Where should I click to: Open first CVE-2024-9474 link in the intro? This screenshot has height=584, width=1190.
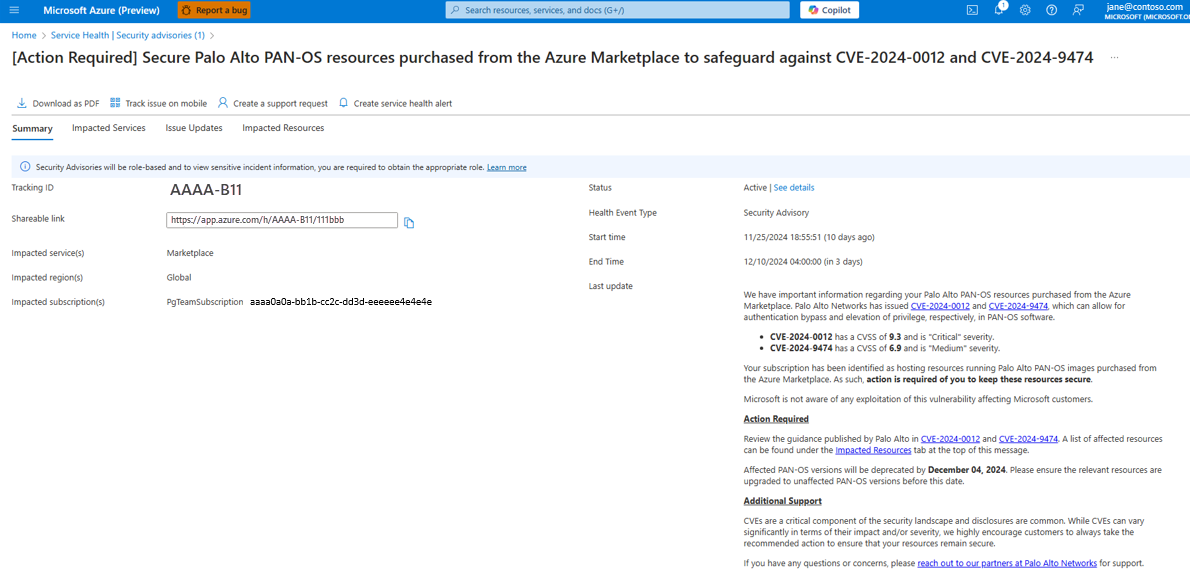[x=1018, y=306]
